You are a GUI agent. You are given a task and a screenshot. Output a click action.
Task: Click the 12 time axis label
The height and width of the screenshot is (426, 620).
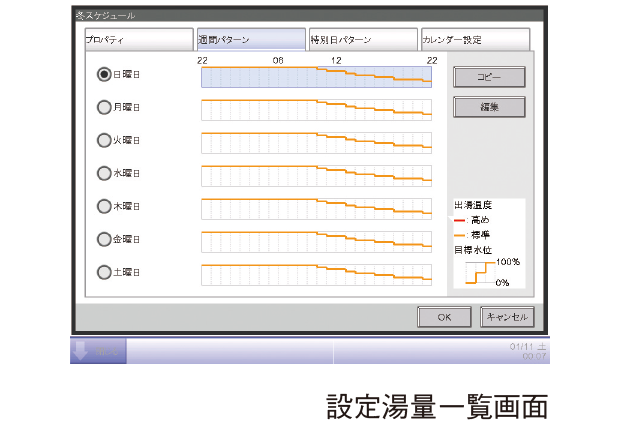click(336, 61)
